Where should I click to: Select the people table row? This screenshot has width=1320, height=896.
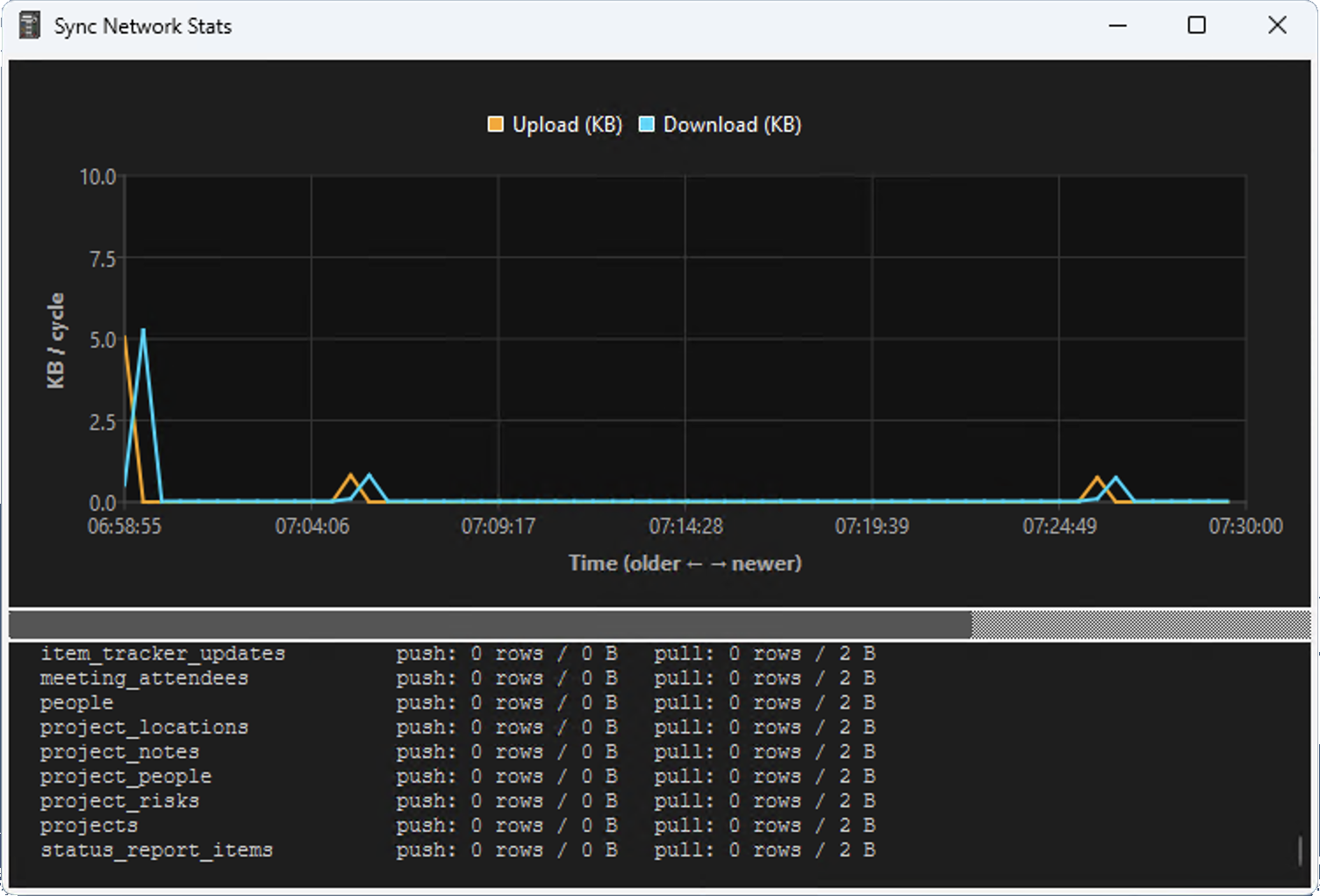458,703
